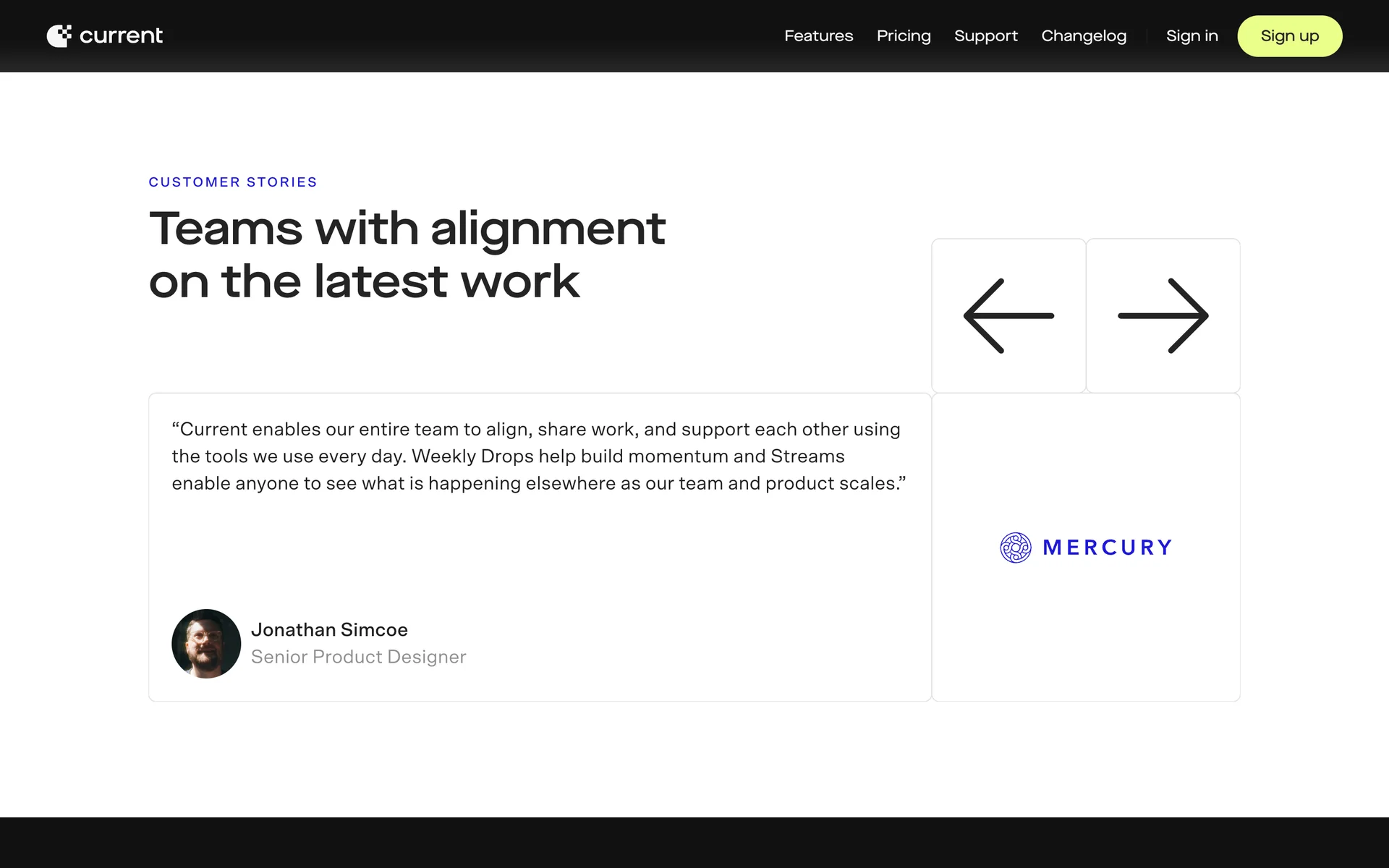Click the Senior Product Designer title

(358, 657)
